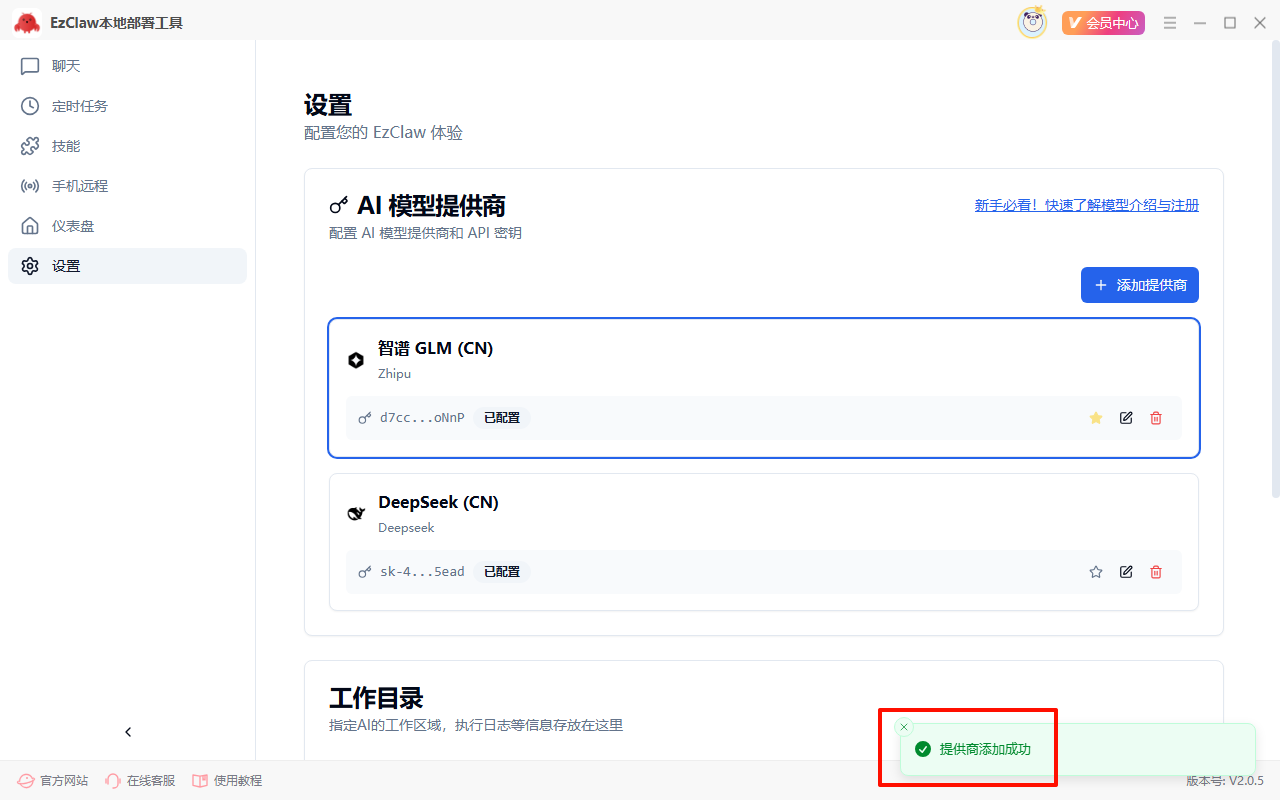
Task: Open the 新手必看 model introduction link
Action: (1086, 205)
